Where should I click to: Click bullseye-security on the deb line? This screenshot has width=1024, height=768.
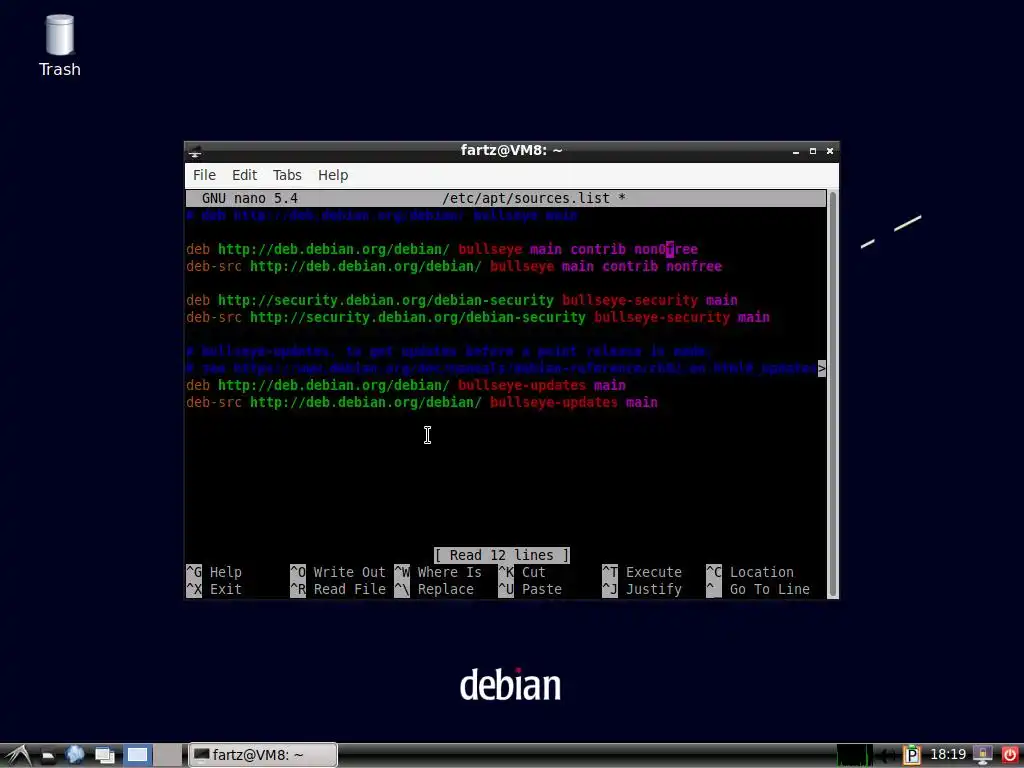pos(630,300)
